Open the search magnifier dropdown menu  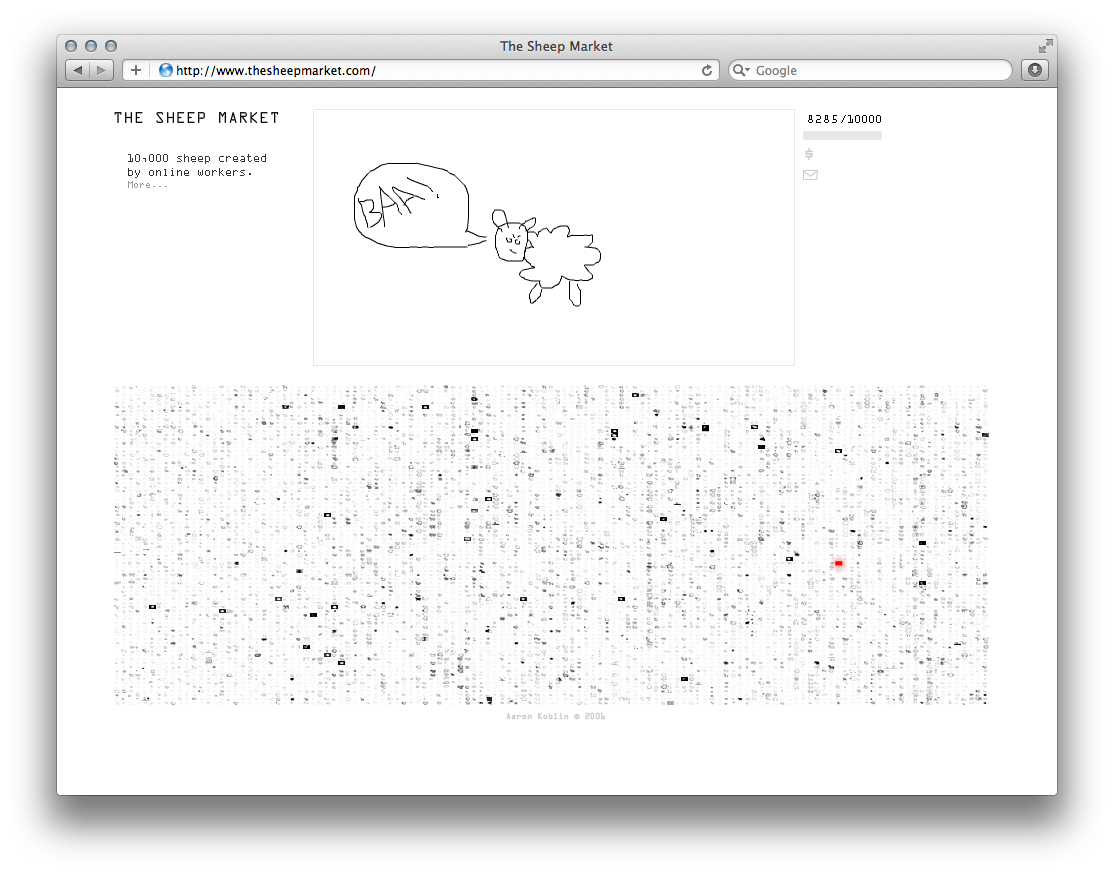tap(741, 70)
